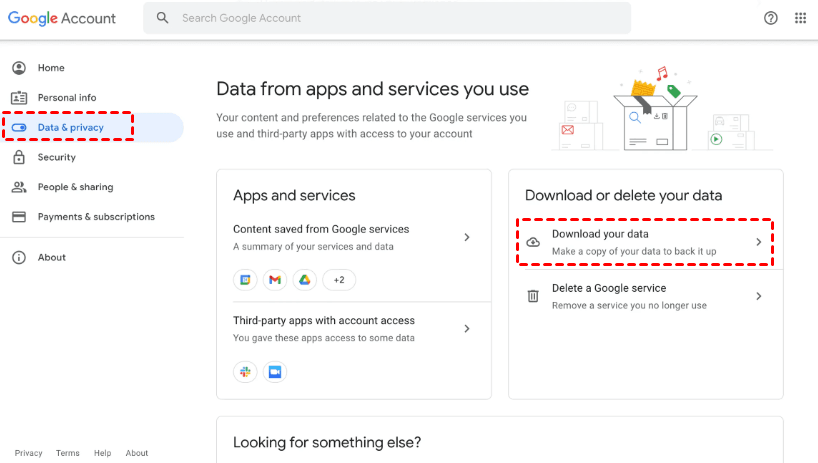Open People & sharing in sidebar
Screen dimensions: 818x463
click(x=75, y=187)
